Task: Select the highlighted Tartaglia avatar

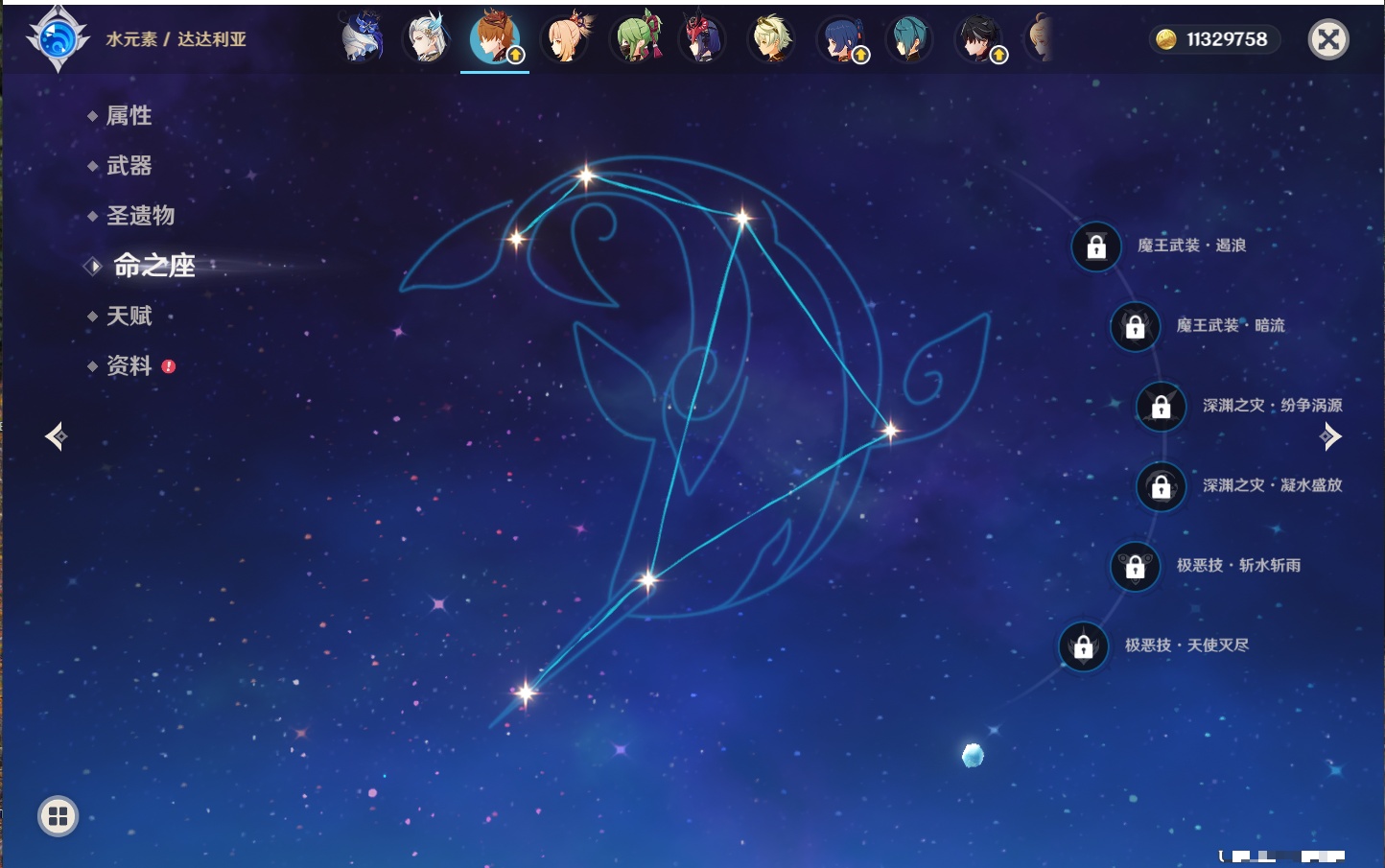Action: pyautogui.click(x=495, y=38)
